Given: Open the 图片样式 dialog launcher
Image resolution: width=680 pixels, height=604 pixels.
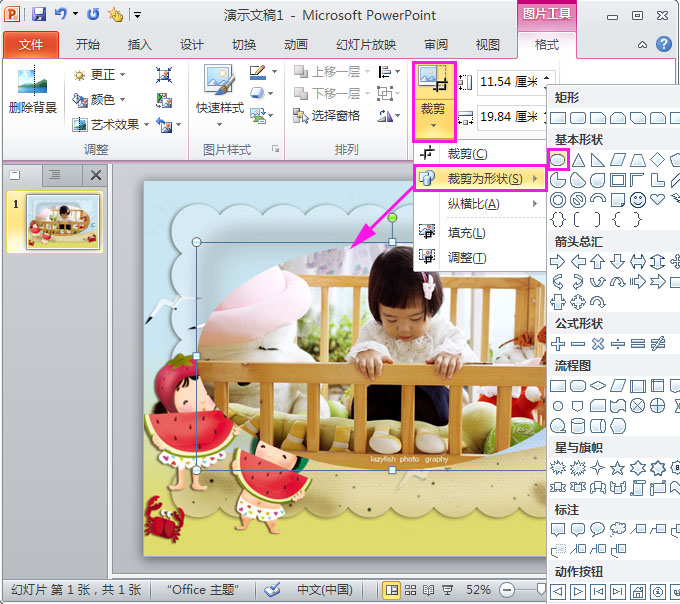Looking at the screenshot, I should coord(275,149).
